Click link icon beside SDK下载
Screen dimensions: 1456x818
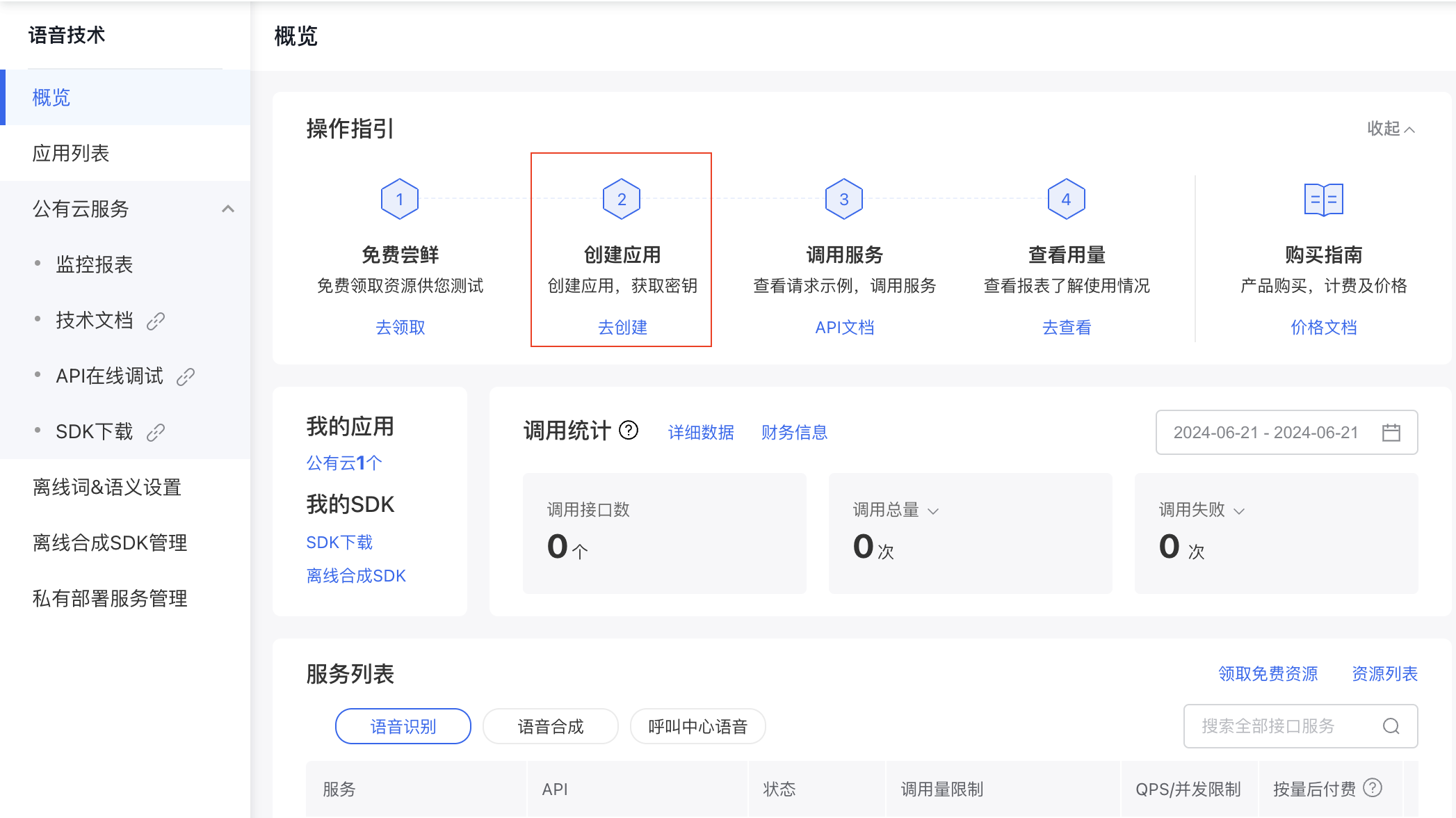tap(156, 432)
